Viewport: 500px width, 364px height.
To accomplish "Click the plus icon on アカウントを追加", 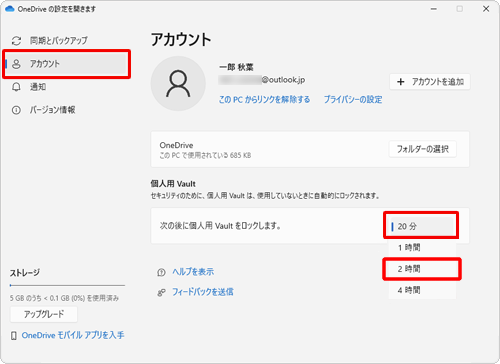I will [401, 82].
